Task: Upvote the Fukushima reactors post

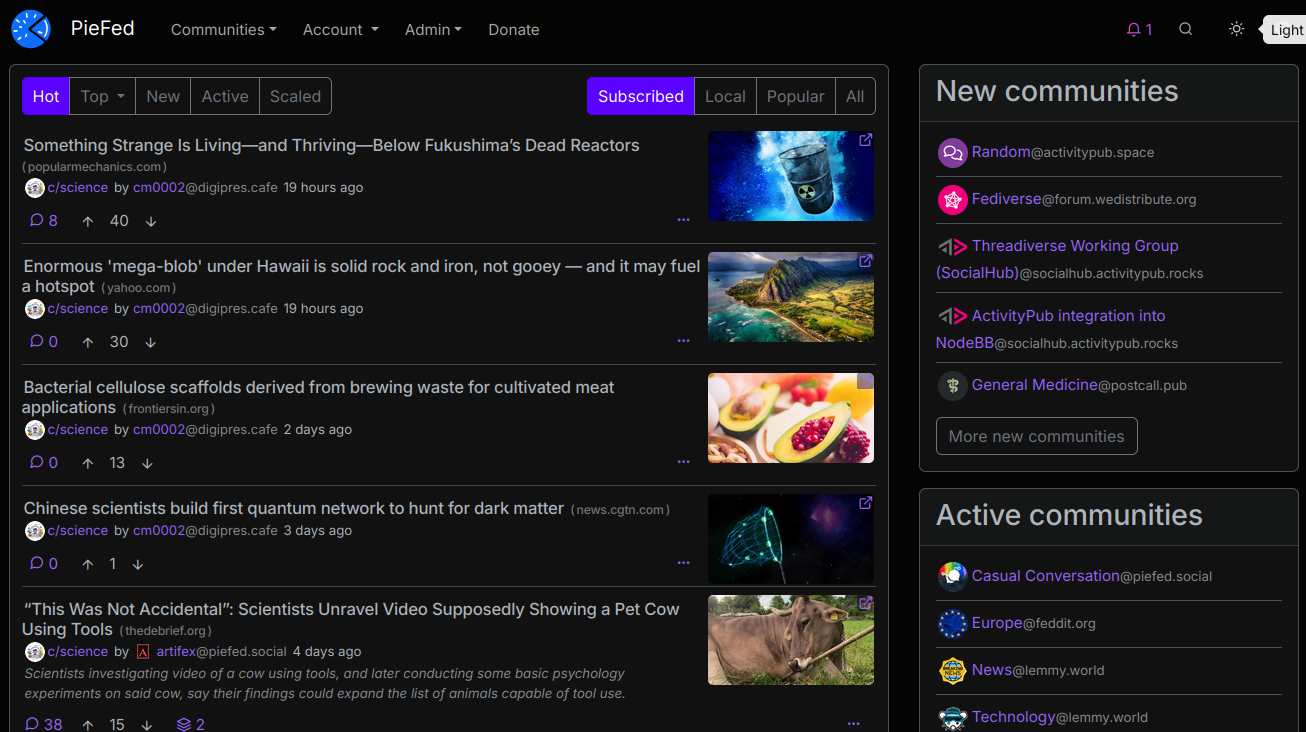Action: coord(88,221)
